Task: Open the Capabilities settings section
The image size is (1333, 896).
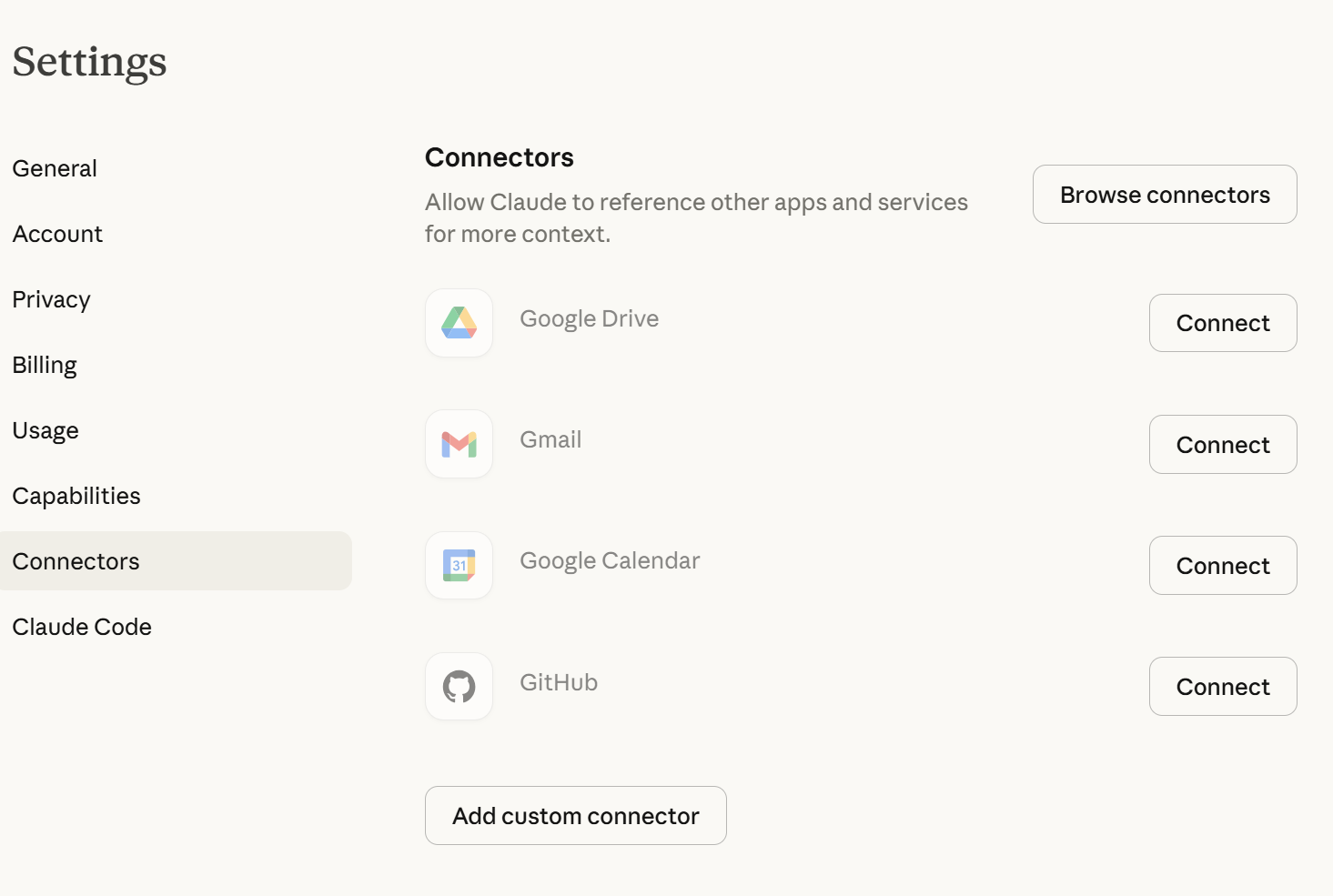Action: [x=76, y=496]
